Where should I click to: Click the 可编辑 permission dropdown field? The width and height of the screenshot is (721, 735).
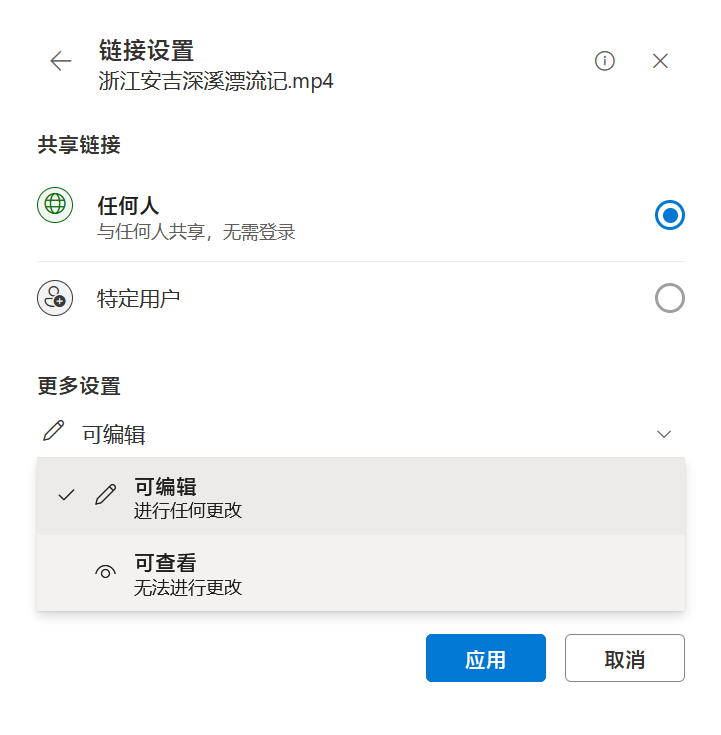(360, 434)
